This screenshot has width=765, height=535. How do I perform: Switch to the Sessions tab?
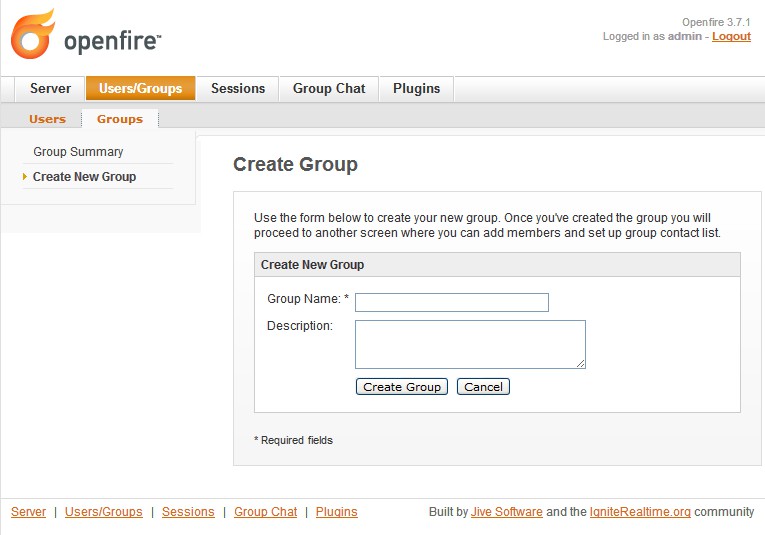(x=238, y=89)
